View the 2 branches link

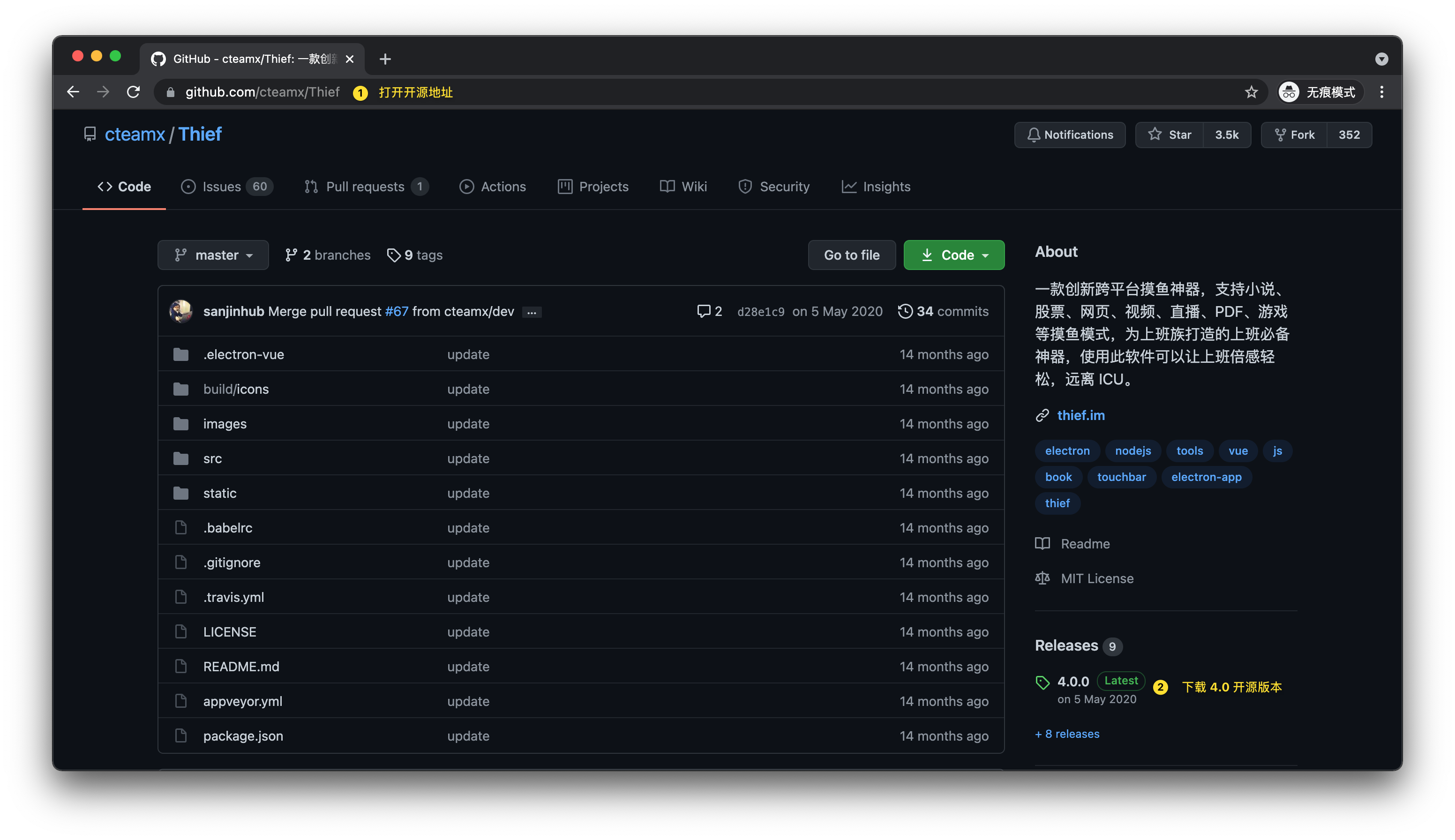327,255
